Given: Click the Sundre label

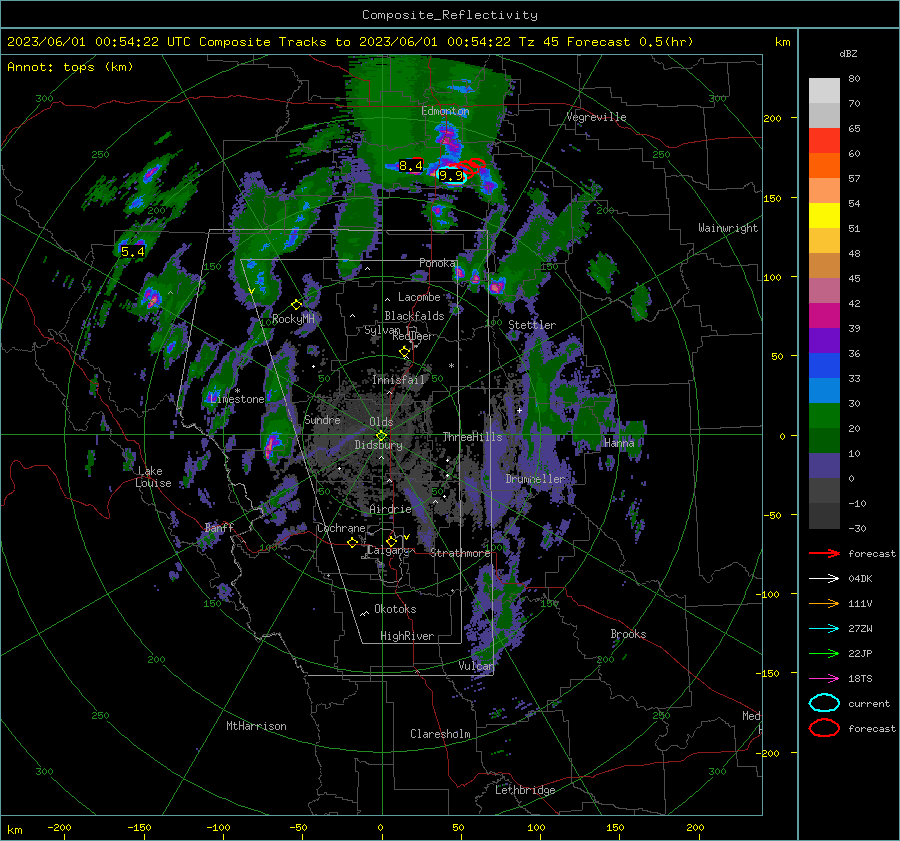Looking at the screenshot, I should click(x=322, y=420).
